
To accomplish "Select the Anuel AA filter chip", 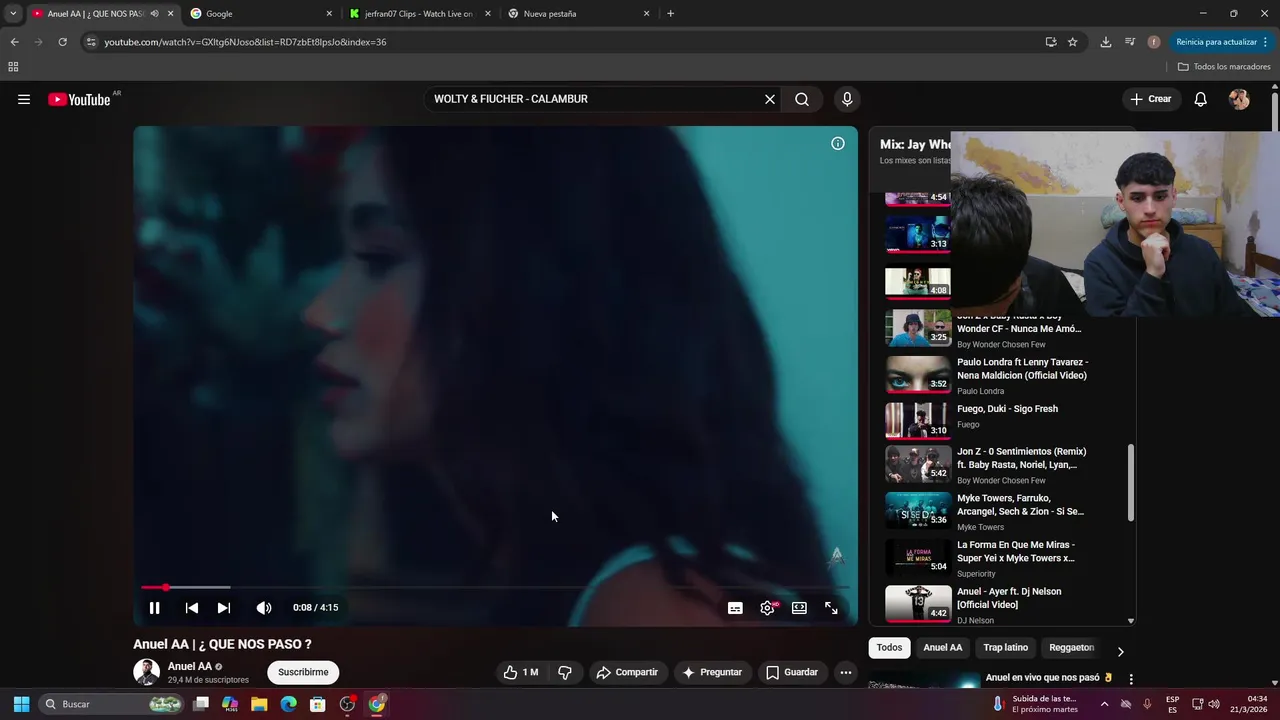I will click(942, 647).
